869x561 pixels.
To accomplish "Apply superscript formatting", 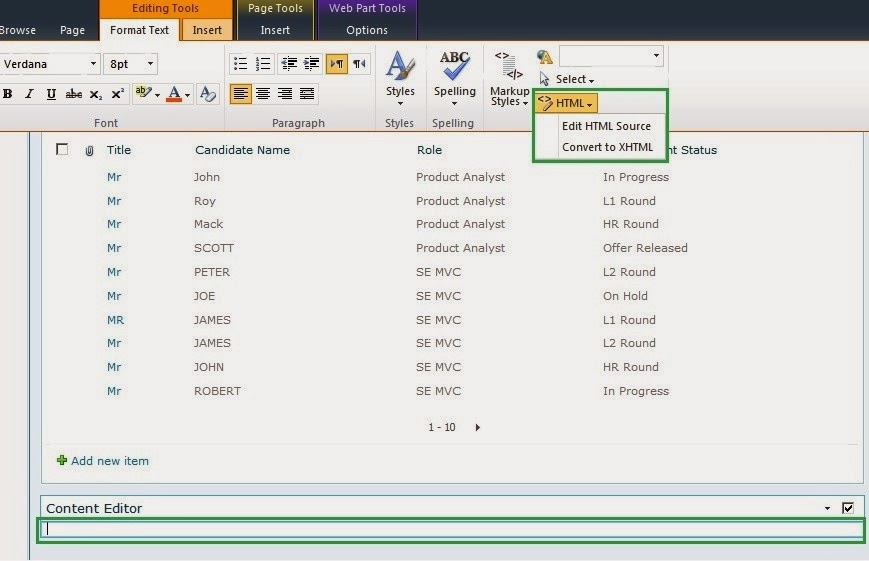I will 117,94.
